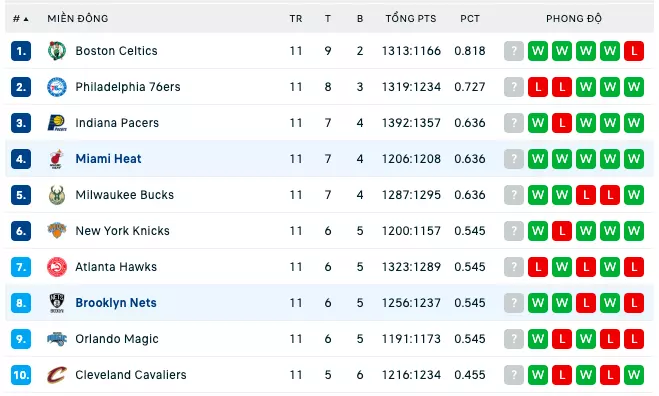Click the New York Knicks logo
Viewport: 659px width, 396px height.
(57, 231)
